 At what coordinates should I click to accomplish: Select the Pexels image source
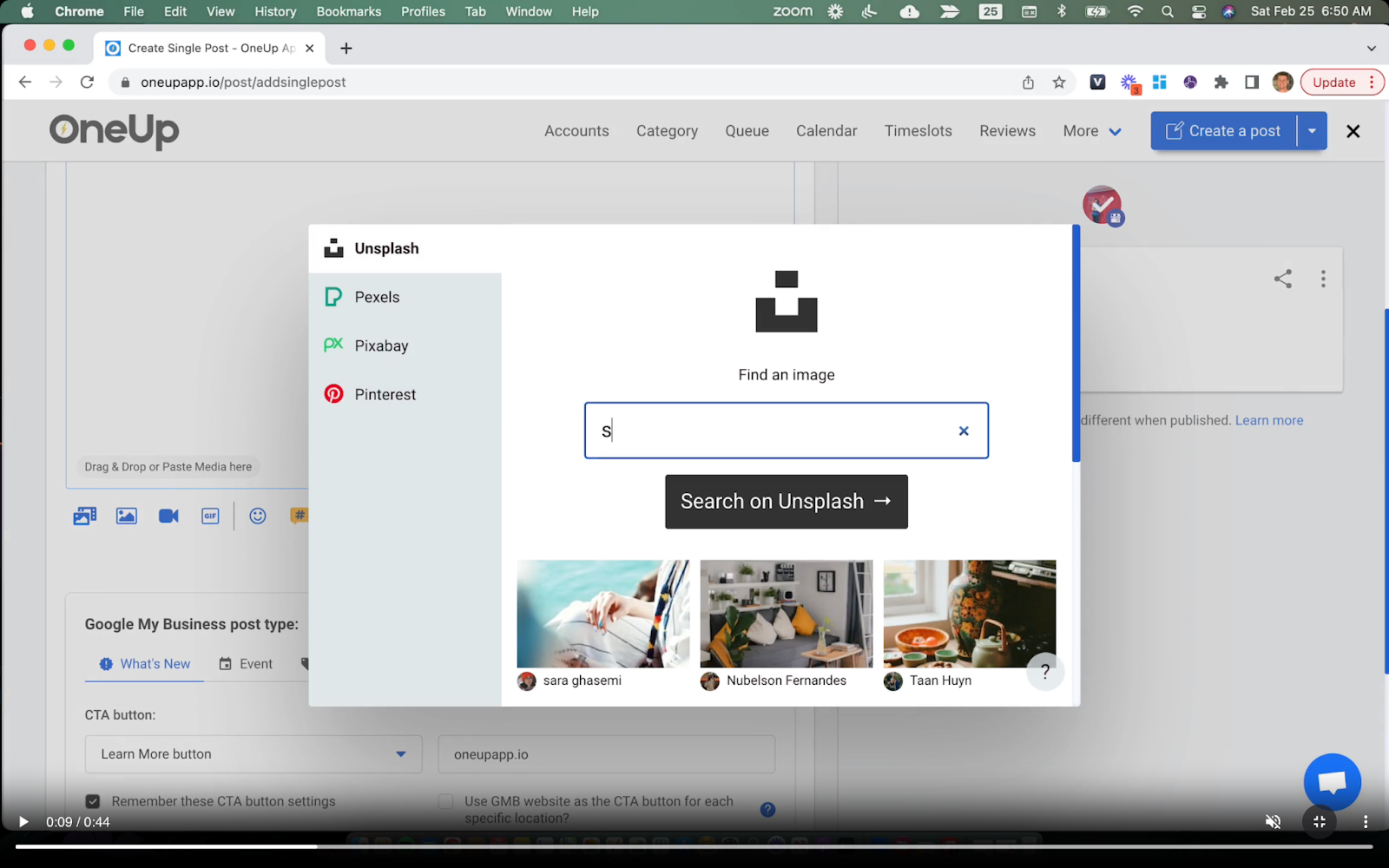click(405, 297)
